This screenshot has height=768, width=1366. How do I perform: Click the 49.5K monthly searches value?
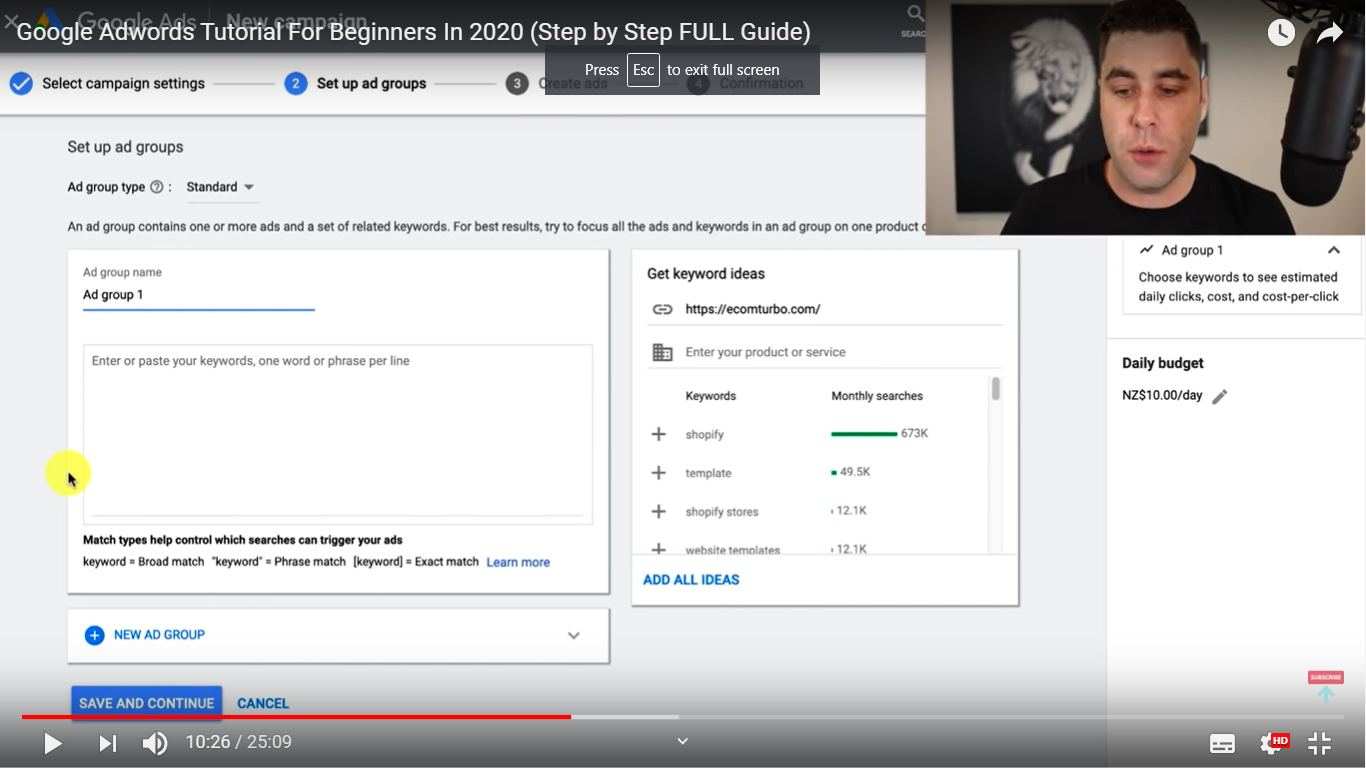855,472
